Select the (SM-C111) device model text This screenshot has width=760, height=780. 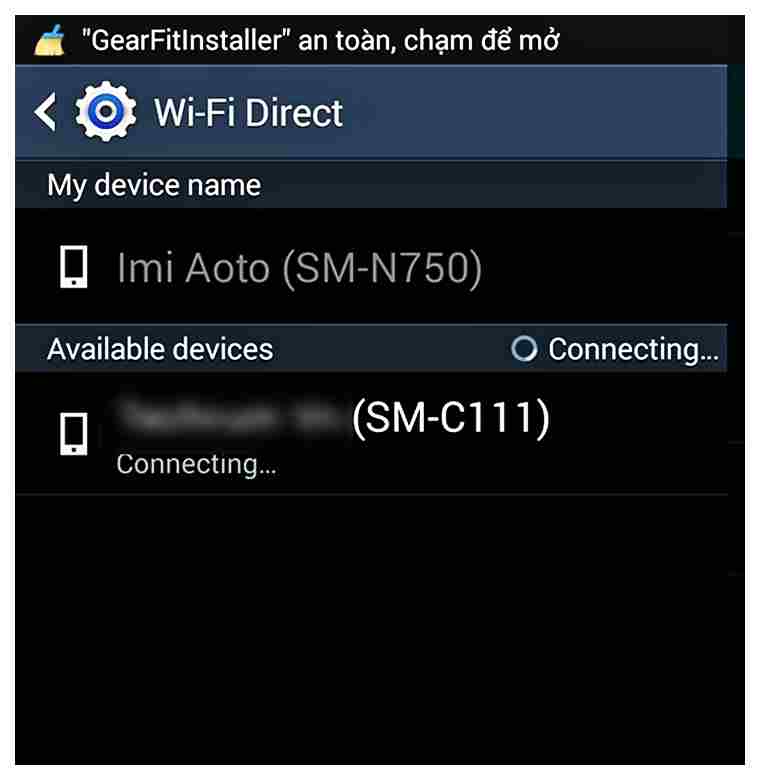point(451,419)
